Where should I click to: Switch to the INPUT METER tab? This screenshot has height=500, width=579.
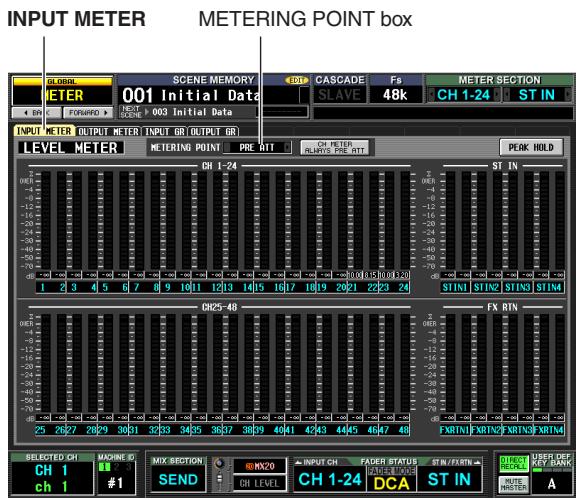44,131
